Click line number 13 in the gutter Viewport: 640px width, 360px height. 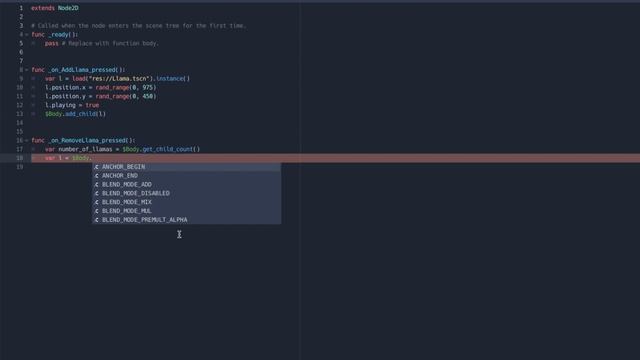pyautogui.click(x=20, y=114)
